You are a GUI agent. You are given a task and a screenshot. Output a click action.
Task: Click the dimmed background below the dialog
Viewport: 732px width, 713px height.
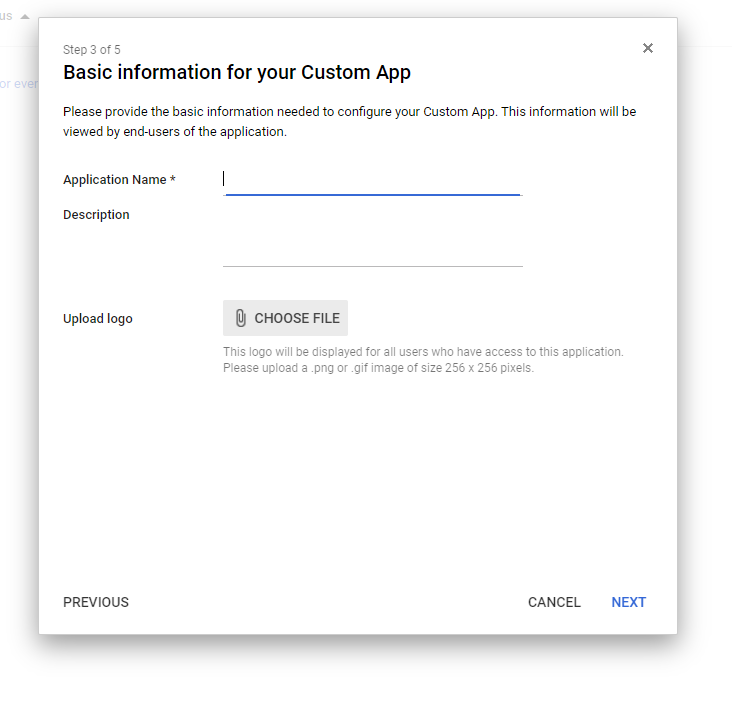pyautogui.click(x=360, y=675)
